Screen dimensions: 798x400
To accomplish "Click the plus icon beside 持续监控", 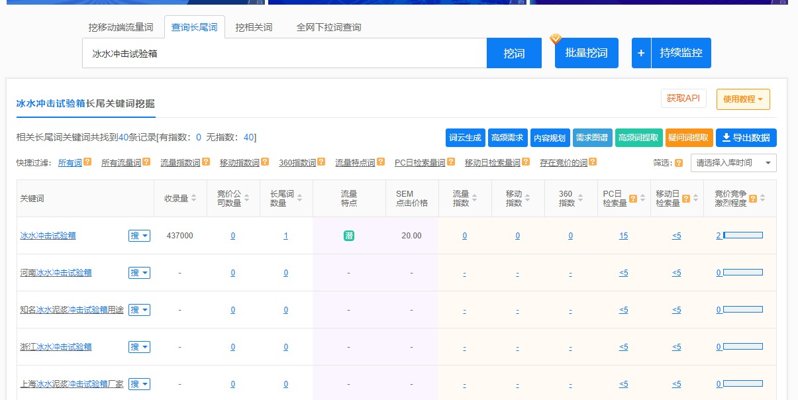I will (x=641, y=53).
